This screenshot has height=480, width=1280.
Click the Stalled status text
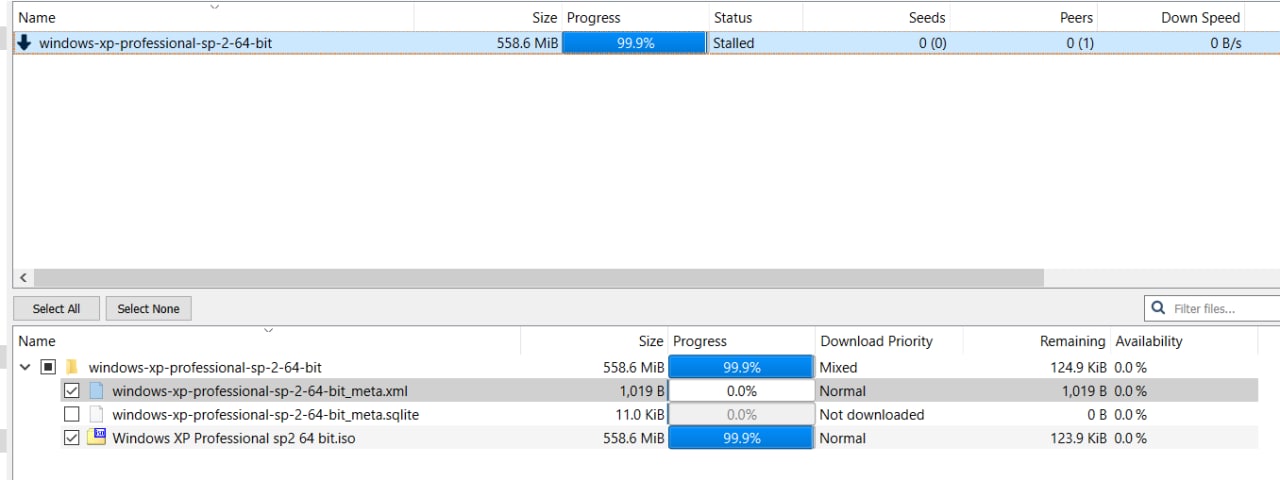tap(734, 43)
